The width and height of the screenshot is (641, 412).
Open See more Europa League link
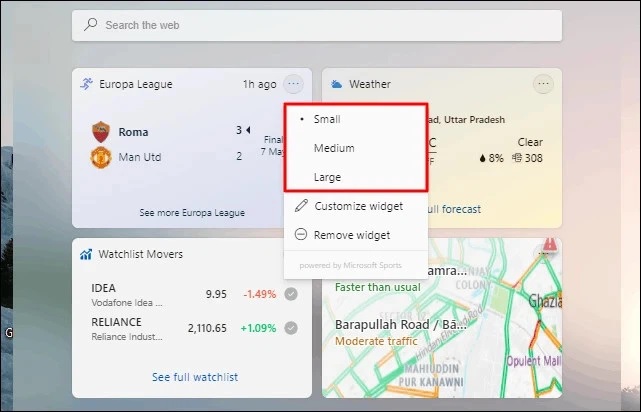coord(192,213)
